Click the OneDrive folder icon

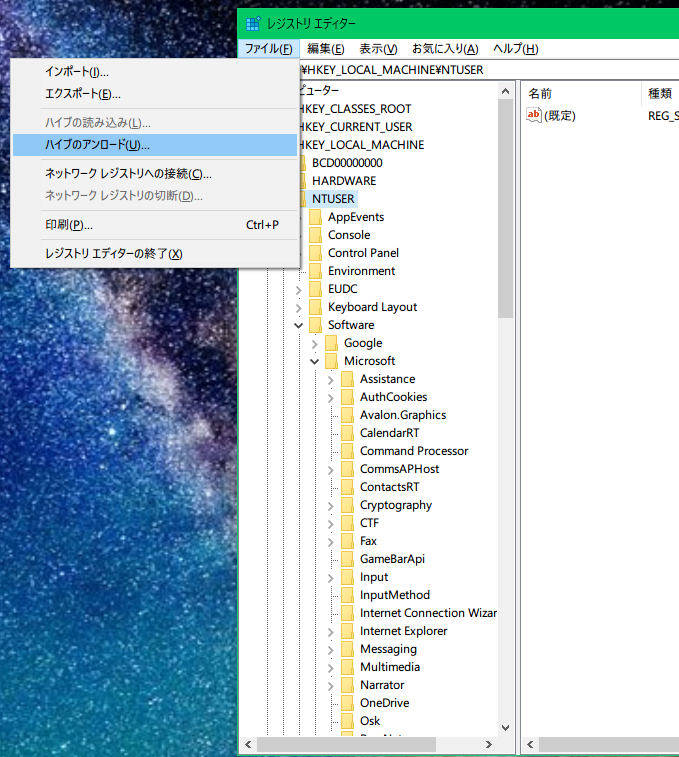pos(347,703)
